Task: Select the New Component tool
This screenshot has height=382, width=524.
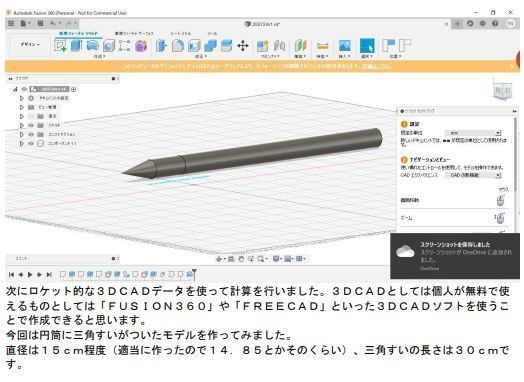Action: (x=263, y=46)
